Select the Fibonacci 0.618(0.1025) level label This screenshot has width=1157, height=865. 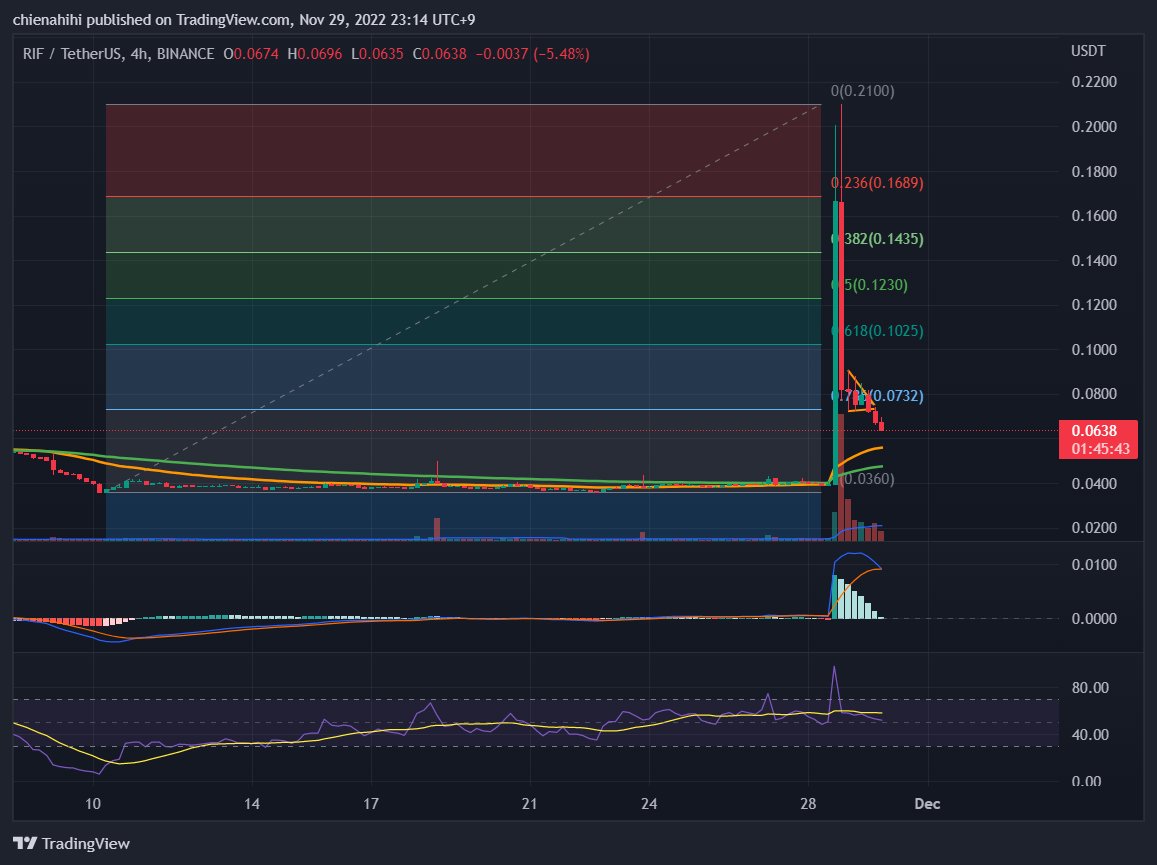877,331
